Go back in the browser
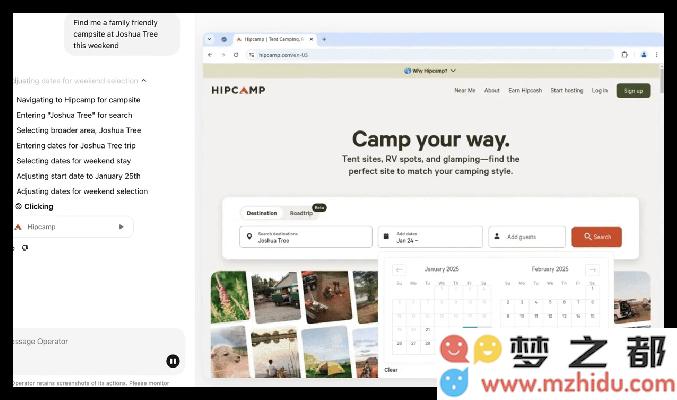This screenshot has width=677, height=400. tap(210, 55)
